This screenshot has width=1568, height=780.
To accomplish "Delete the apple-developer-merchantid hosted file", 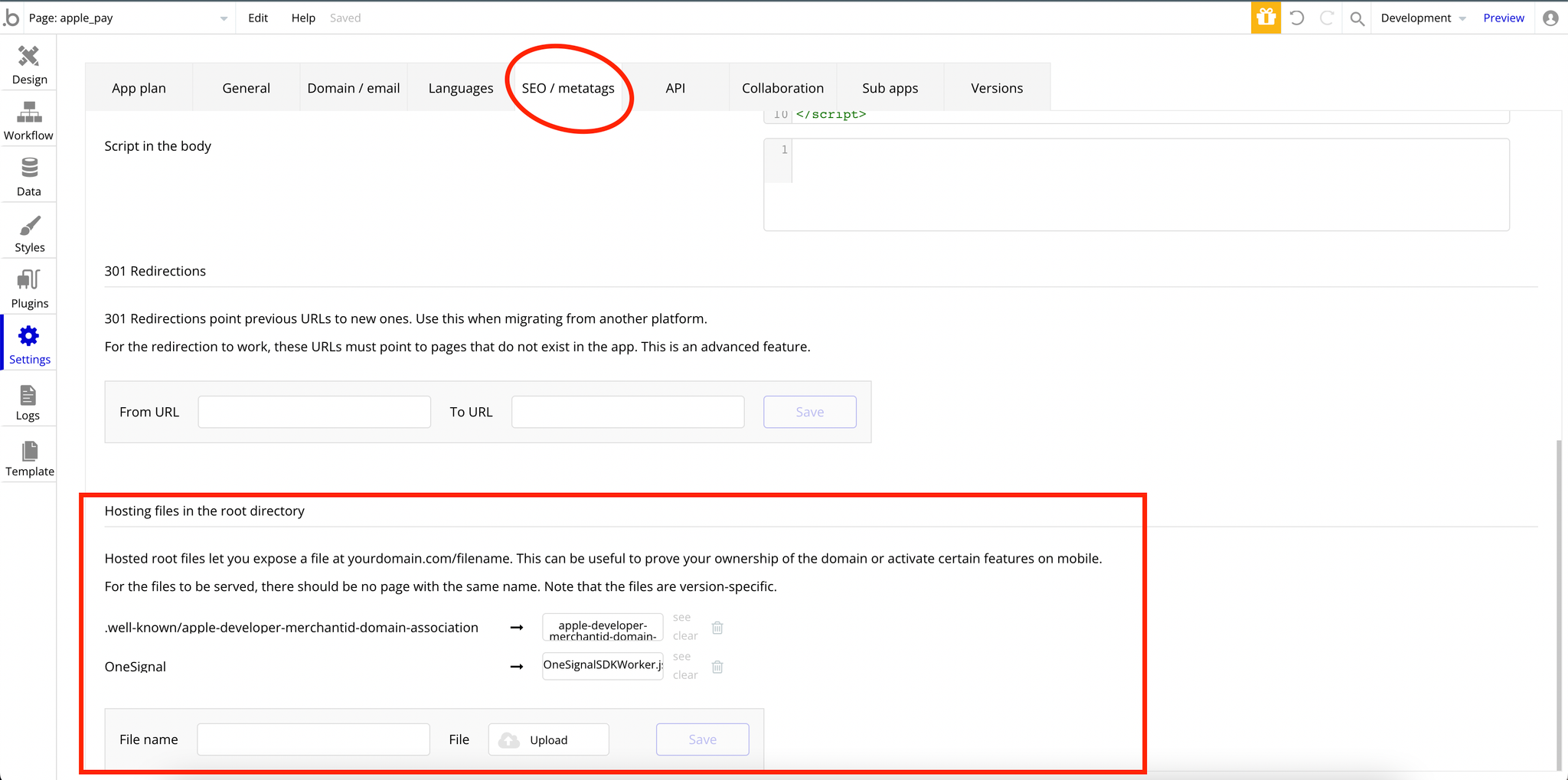I will (x=717, y=628).
